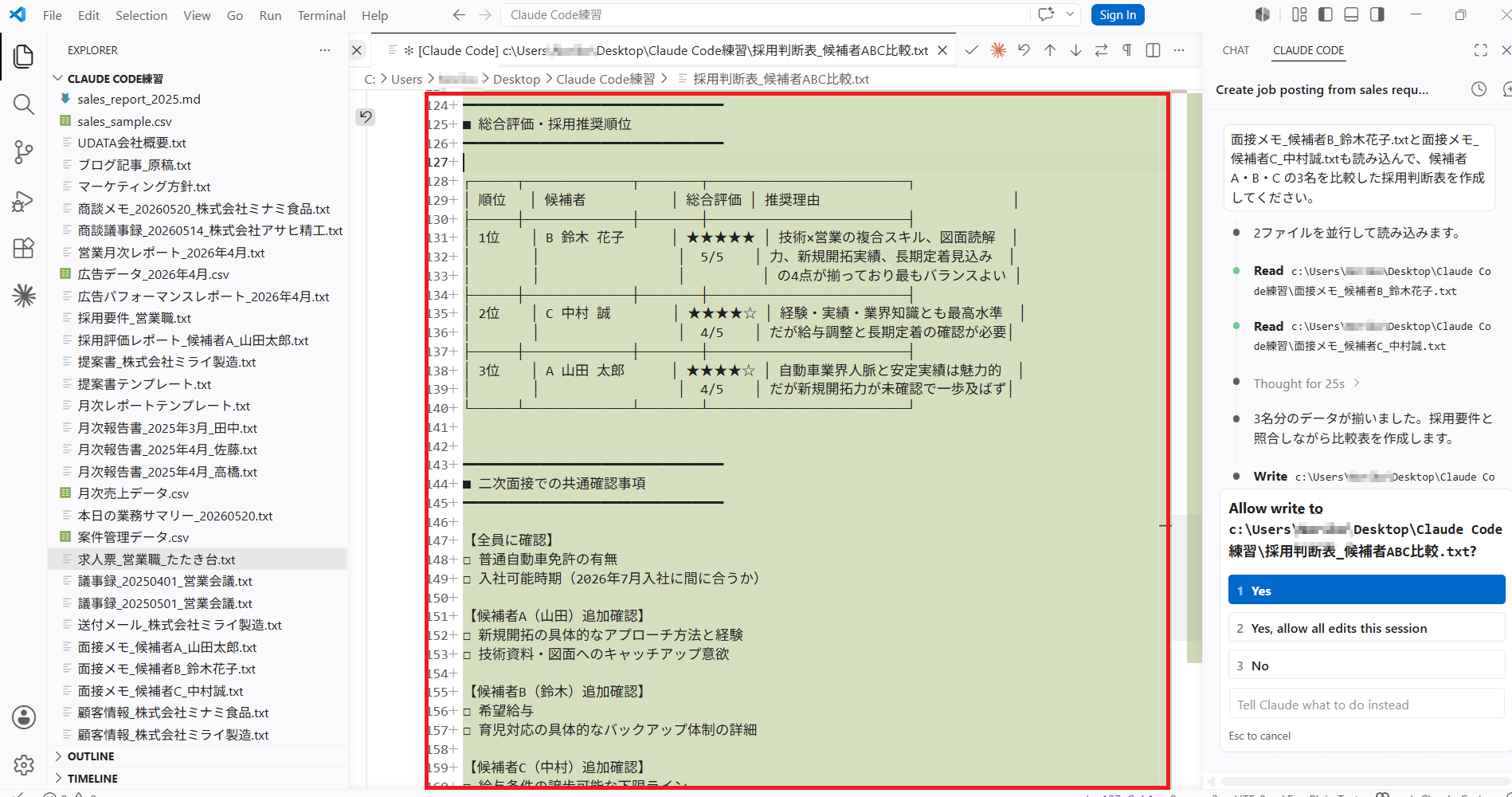Choose No to deny the write
This screenshot has width=1512, height=797.
tap(1366, 665)
